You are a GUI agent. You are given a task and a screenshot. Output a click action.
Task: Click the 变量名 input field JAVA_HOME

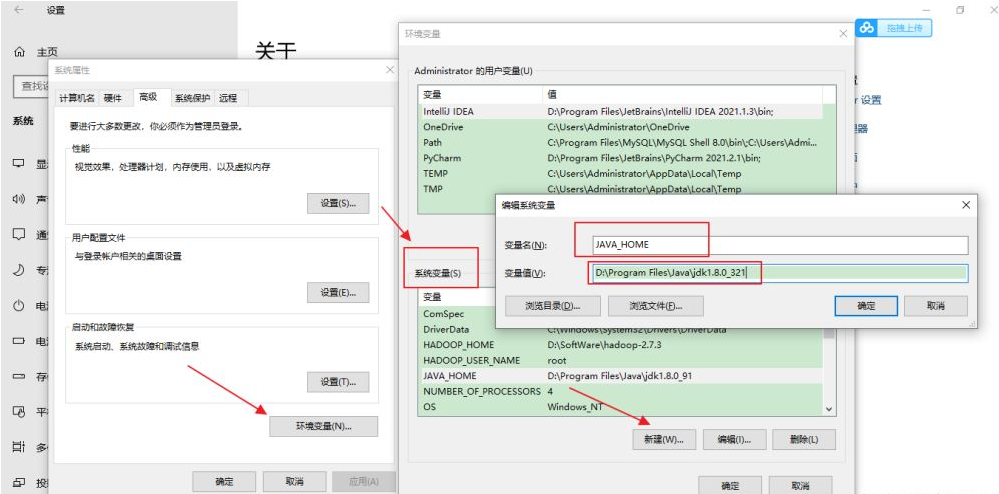780,245
